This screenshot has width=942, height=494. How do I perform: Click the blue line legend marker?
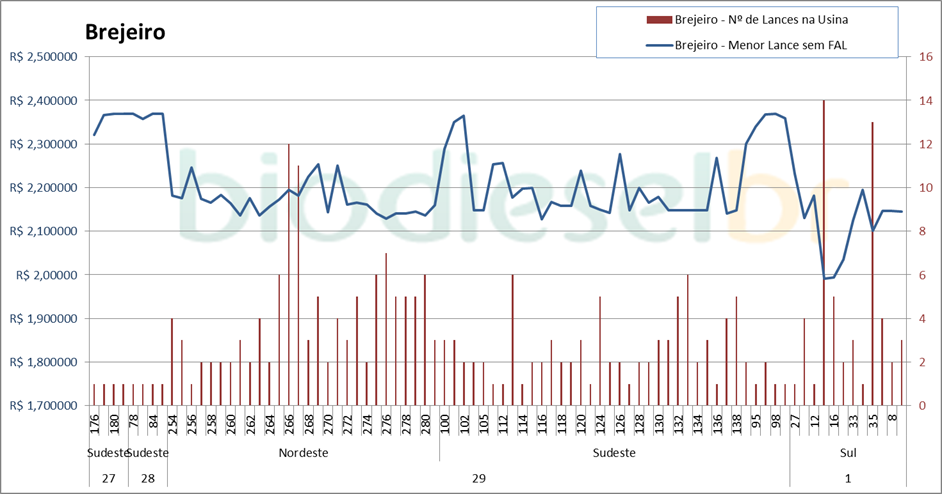(x=659, y=45)
